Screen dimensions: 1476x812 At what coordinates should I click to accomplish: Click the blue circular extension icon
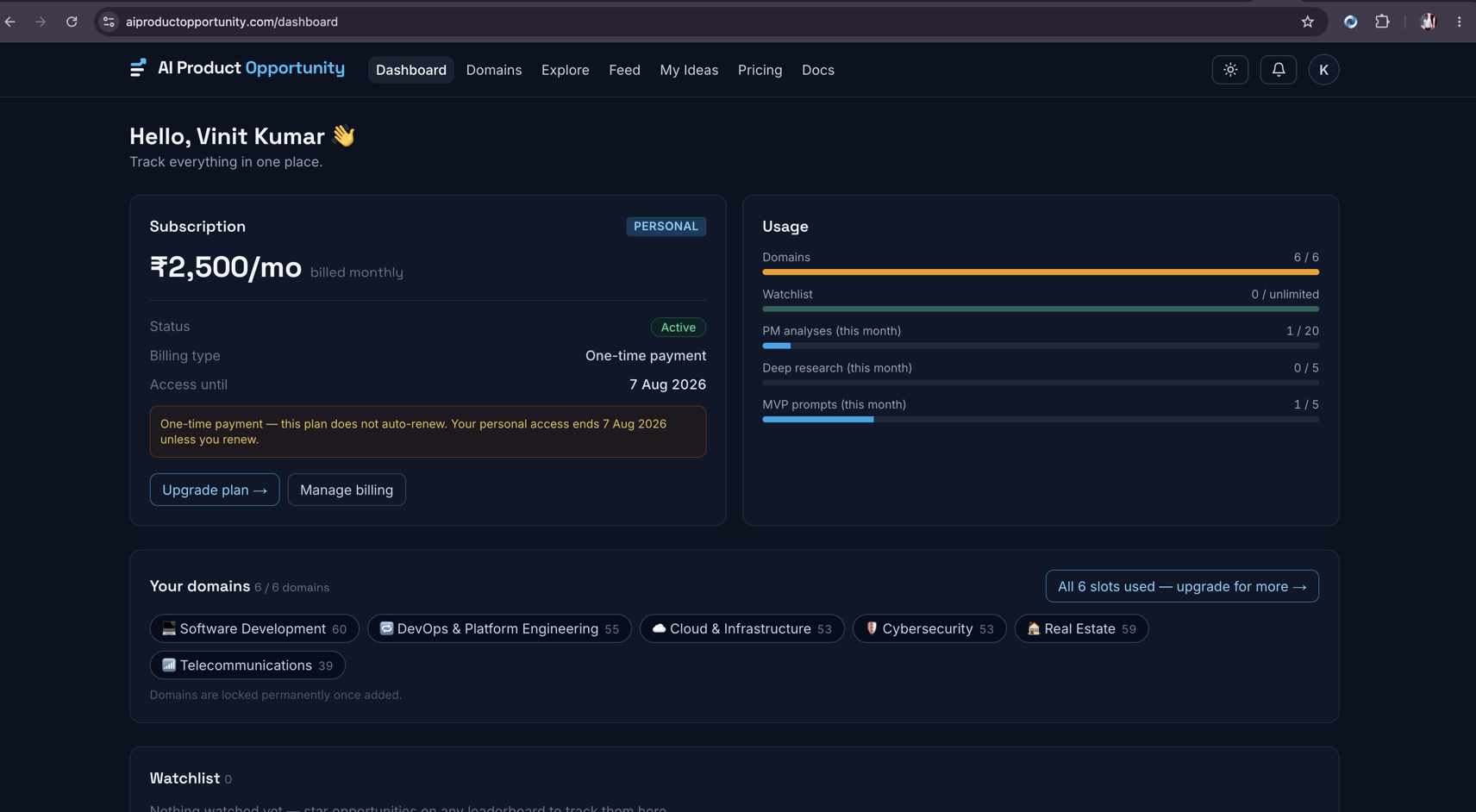pos(1351,22)
